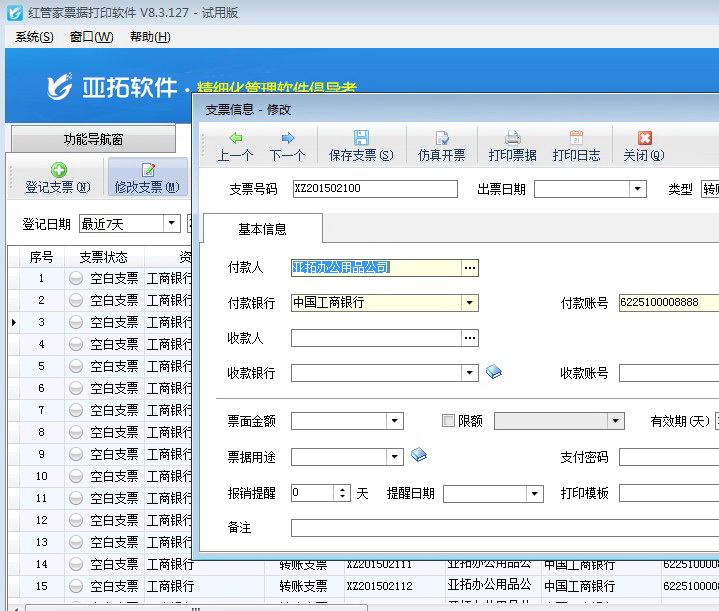Click status circle in row 12

point(76,520)
